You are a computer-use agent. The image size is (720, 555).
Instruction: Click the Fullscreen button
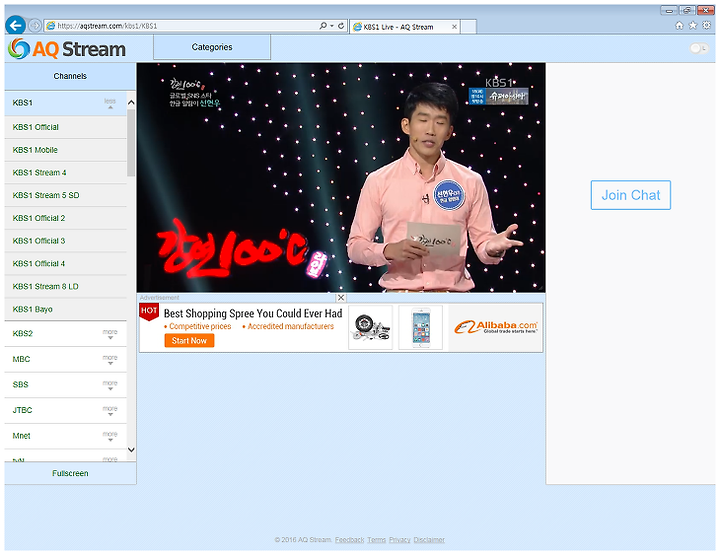tap(70, 473)
